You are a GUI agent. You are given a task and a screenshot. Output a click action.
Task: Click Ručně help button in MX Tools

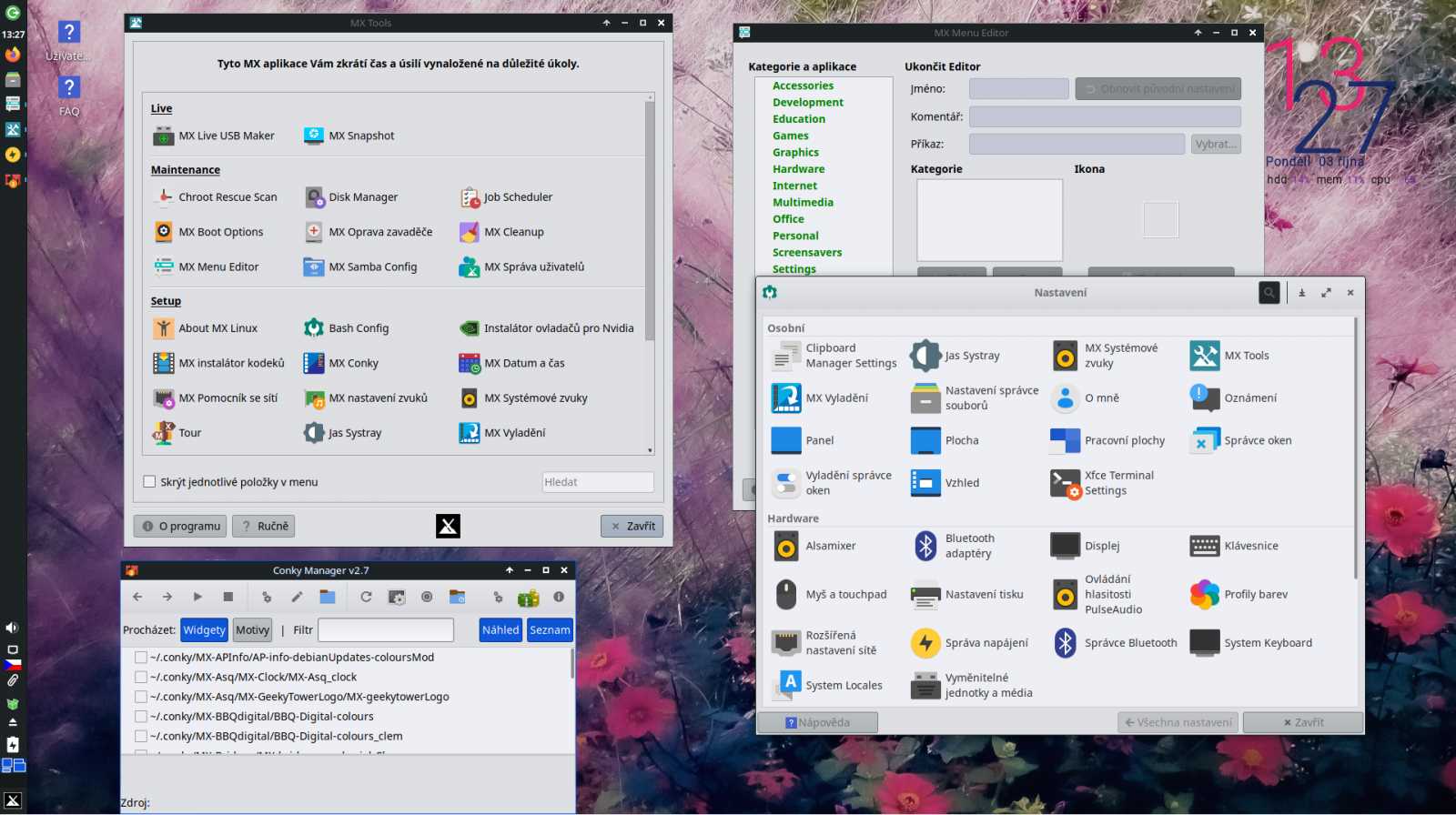point(264,527)
